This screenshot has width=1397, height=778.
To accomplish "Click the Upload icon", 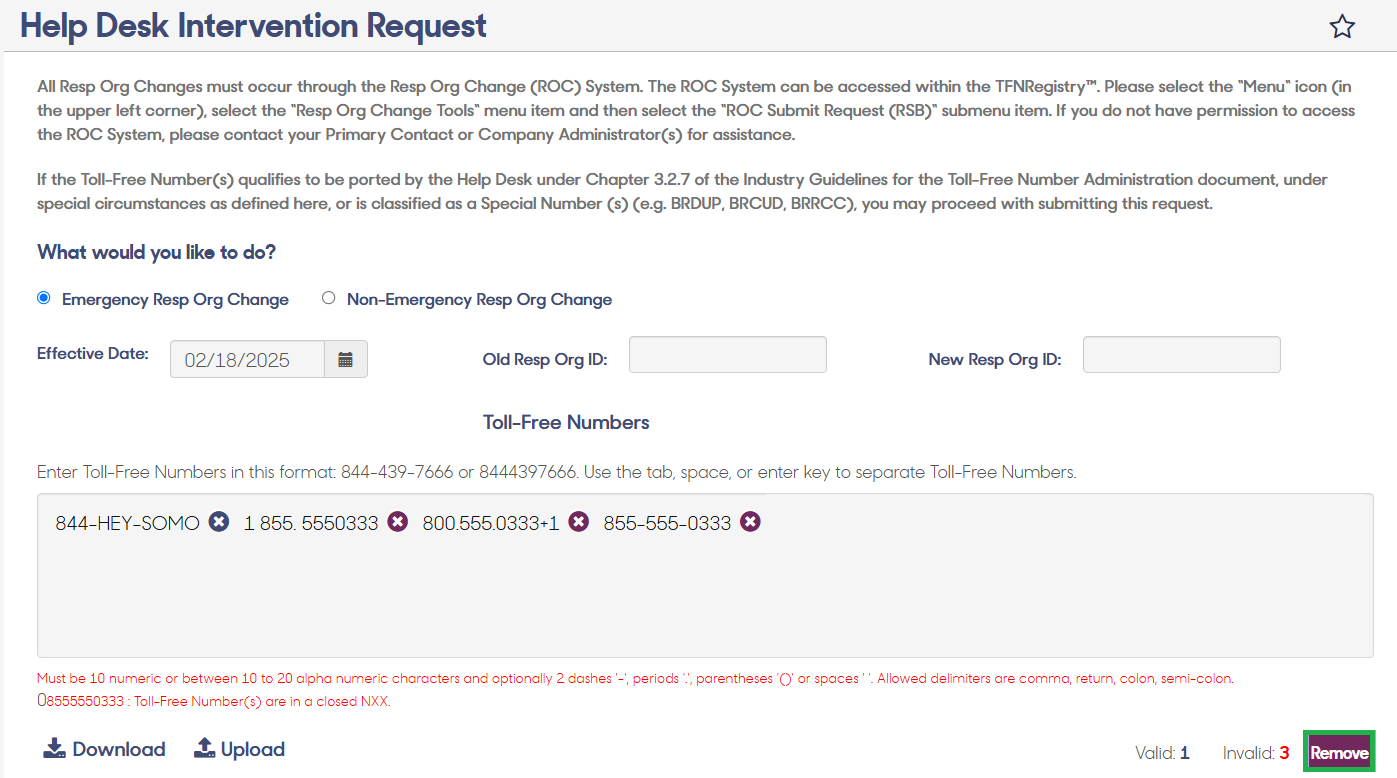I will (204, 749).
